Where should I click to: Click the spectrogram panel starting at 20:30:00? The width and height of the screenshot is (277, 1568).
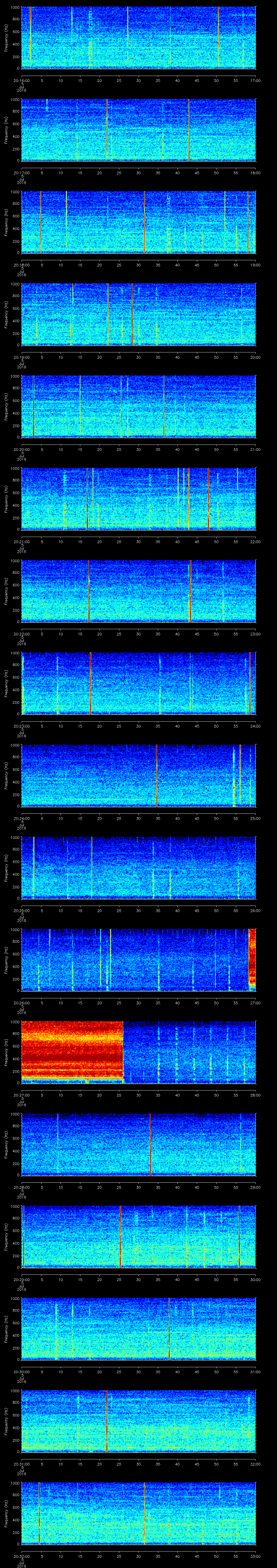138,1329
